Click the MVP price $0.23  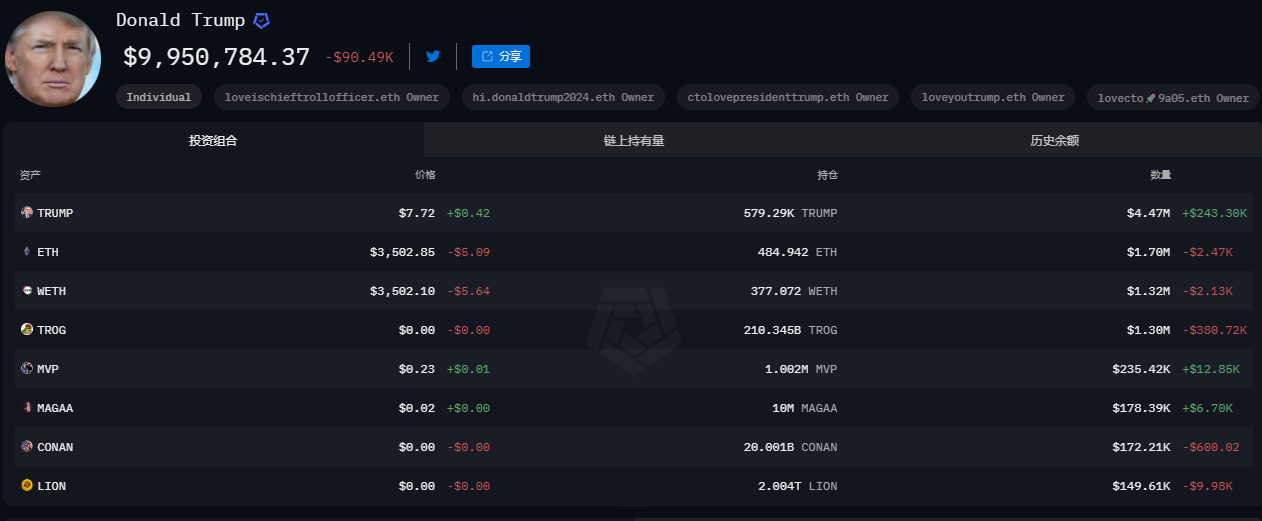tap(416, 369)
